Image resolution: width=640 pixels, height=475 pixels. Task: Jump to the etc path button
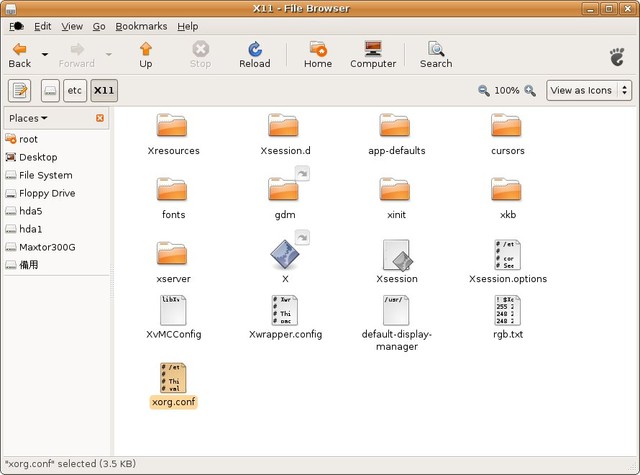[x=75, y=91]
